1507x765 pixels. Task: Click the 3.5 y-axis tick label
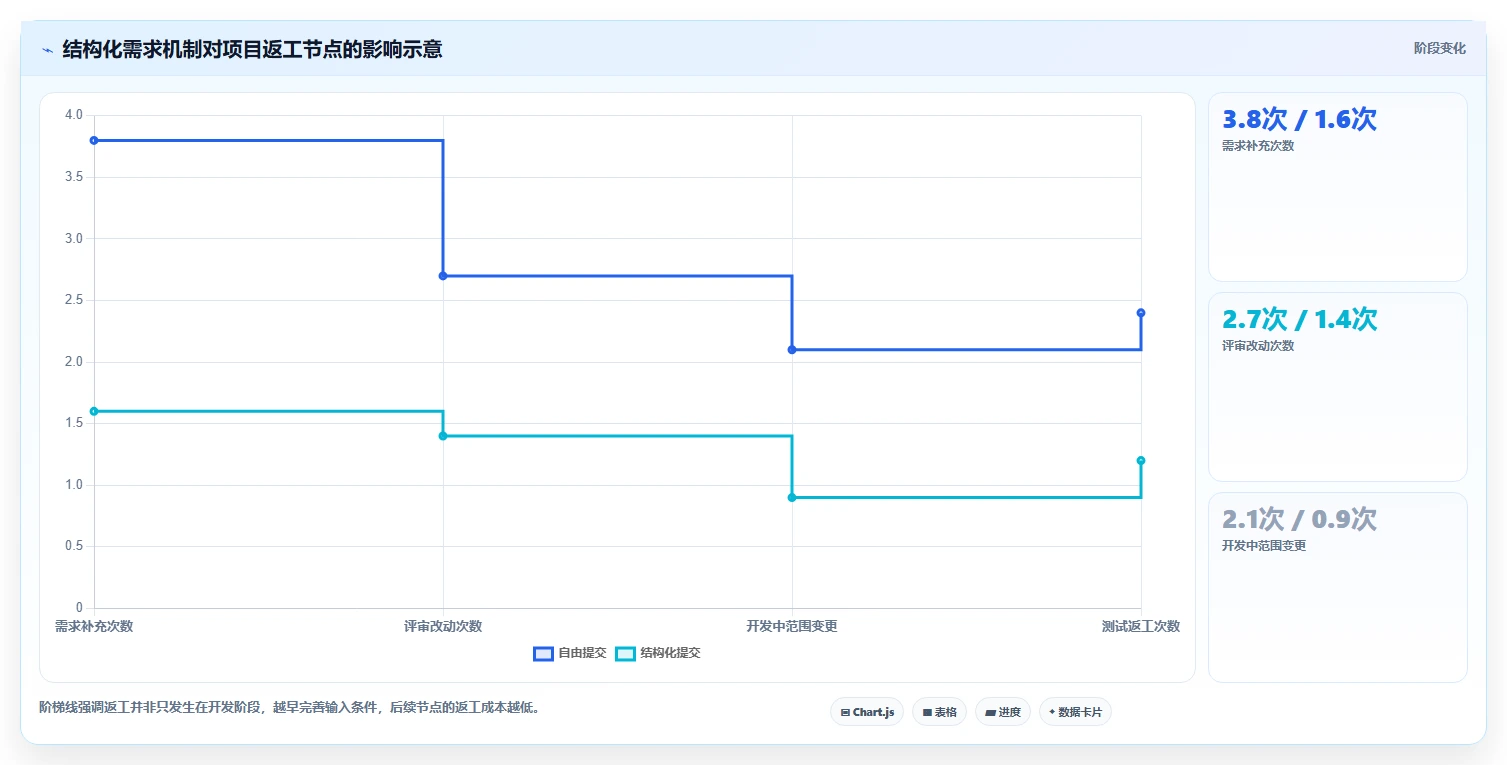(73, 177)
